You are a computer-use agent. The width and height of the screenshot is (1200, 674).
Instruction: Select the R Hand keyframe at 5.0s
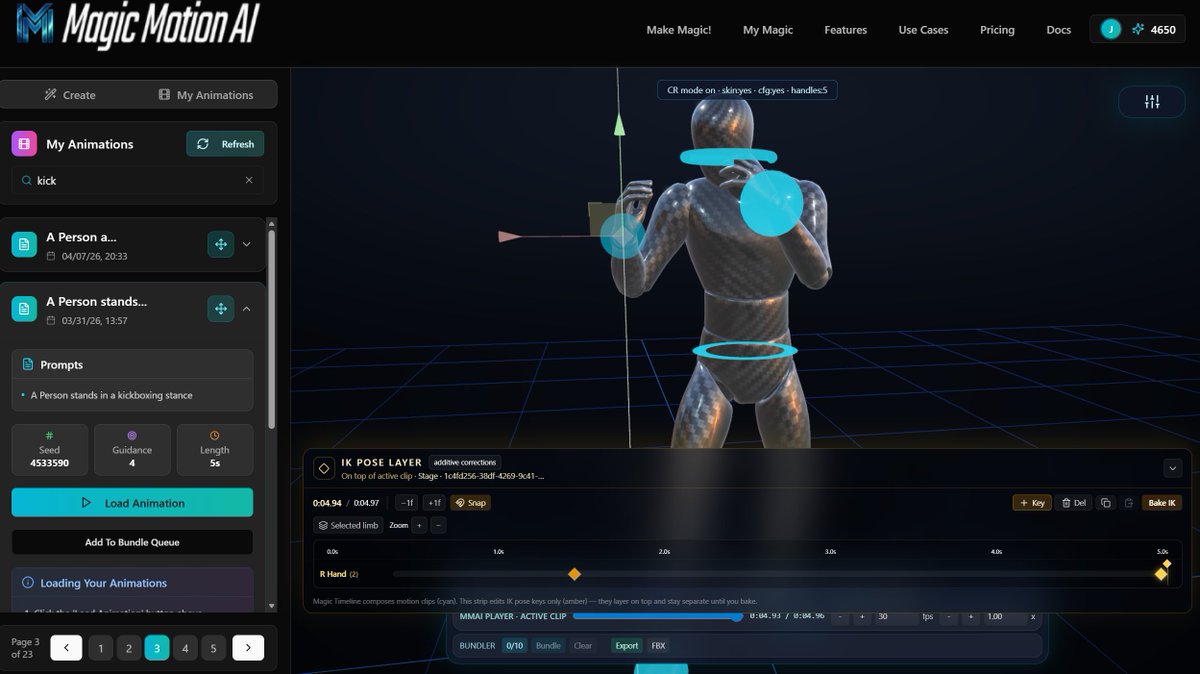pyautogui.click(x=1161, y=574)
